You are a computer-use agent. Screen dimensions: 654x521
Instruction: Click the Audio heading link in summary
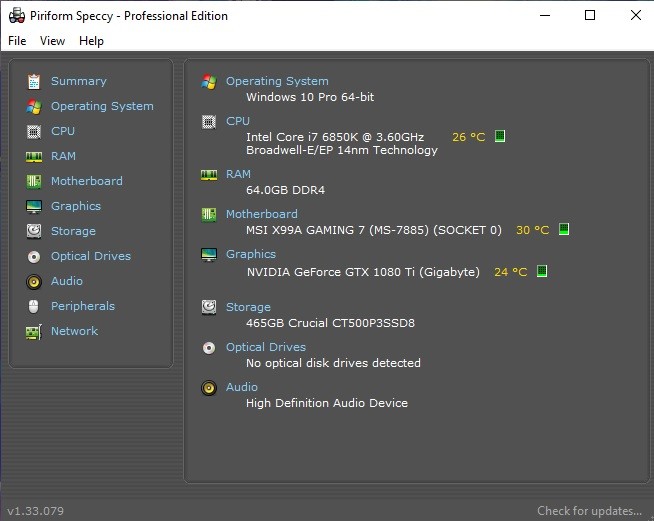(x=242, y=387)
